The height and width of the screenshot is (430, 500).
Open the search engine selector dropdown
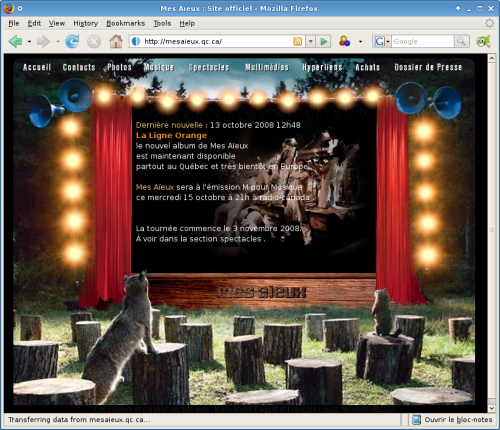click(388, 42)
